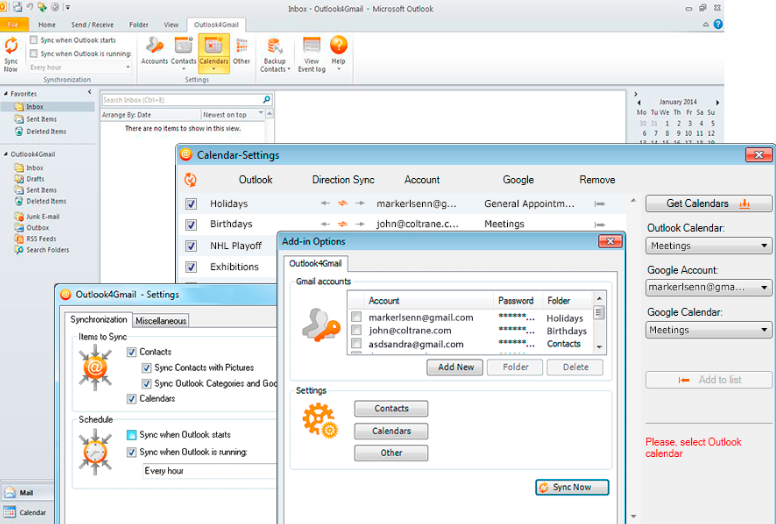This screenshot has height=524, width=776.
Task: Switch to Calendar navigation pane
Action: click(x=26, y=513)
